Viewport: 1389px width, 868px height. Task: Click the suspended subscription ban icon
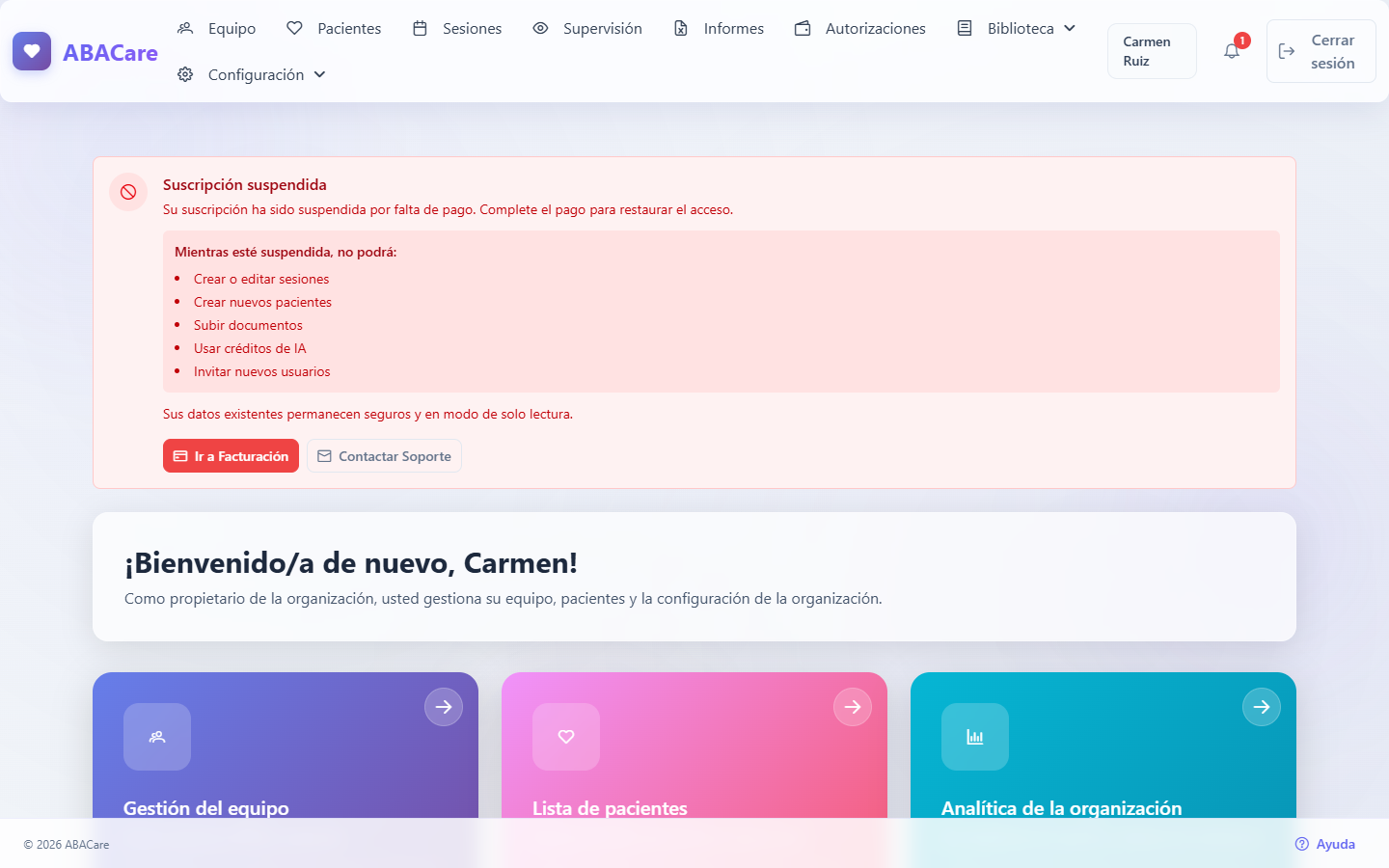[128, 192]
